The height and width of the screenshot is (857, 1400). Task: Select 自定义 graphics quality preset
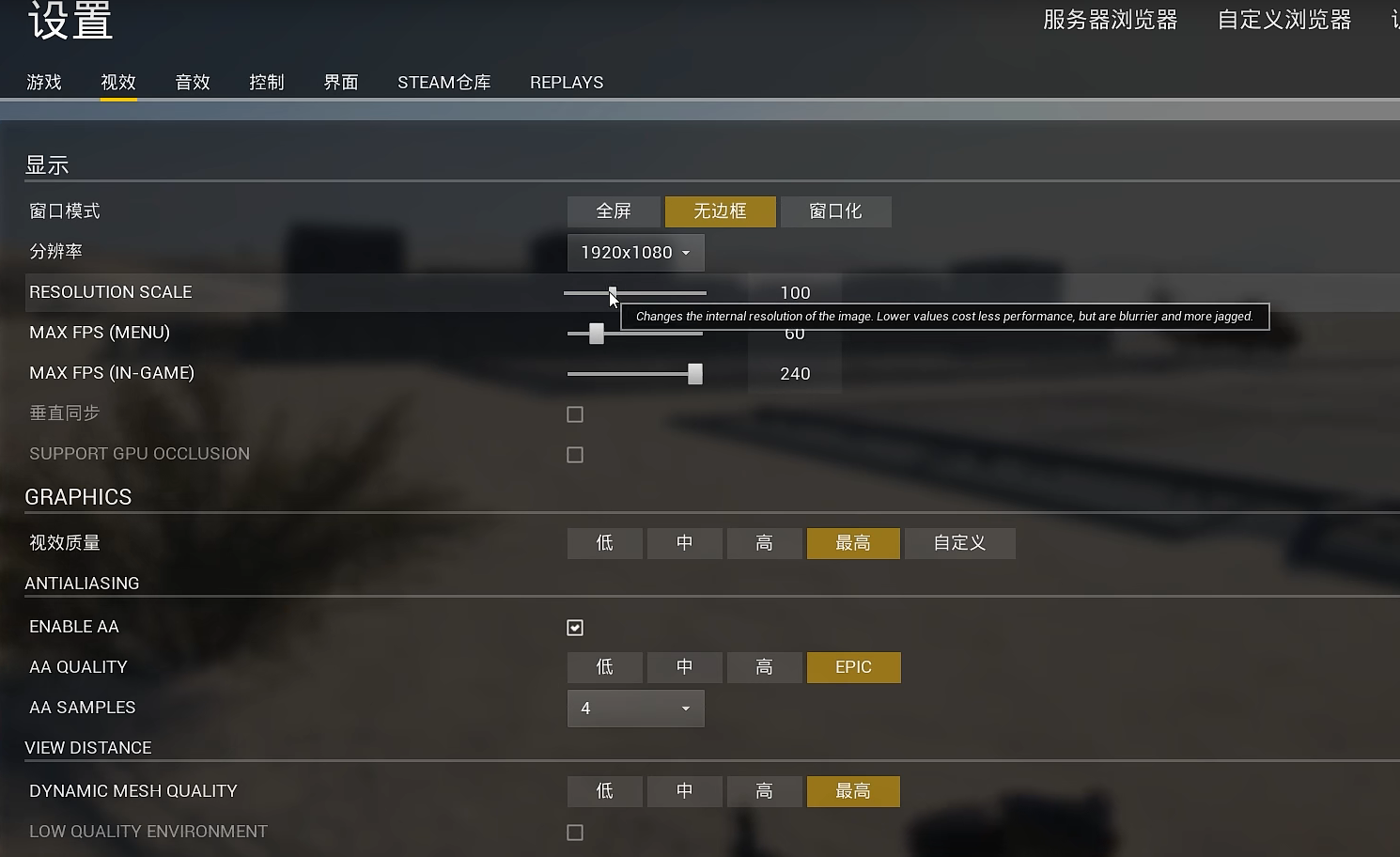pos(959,543)
